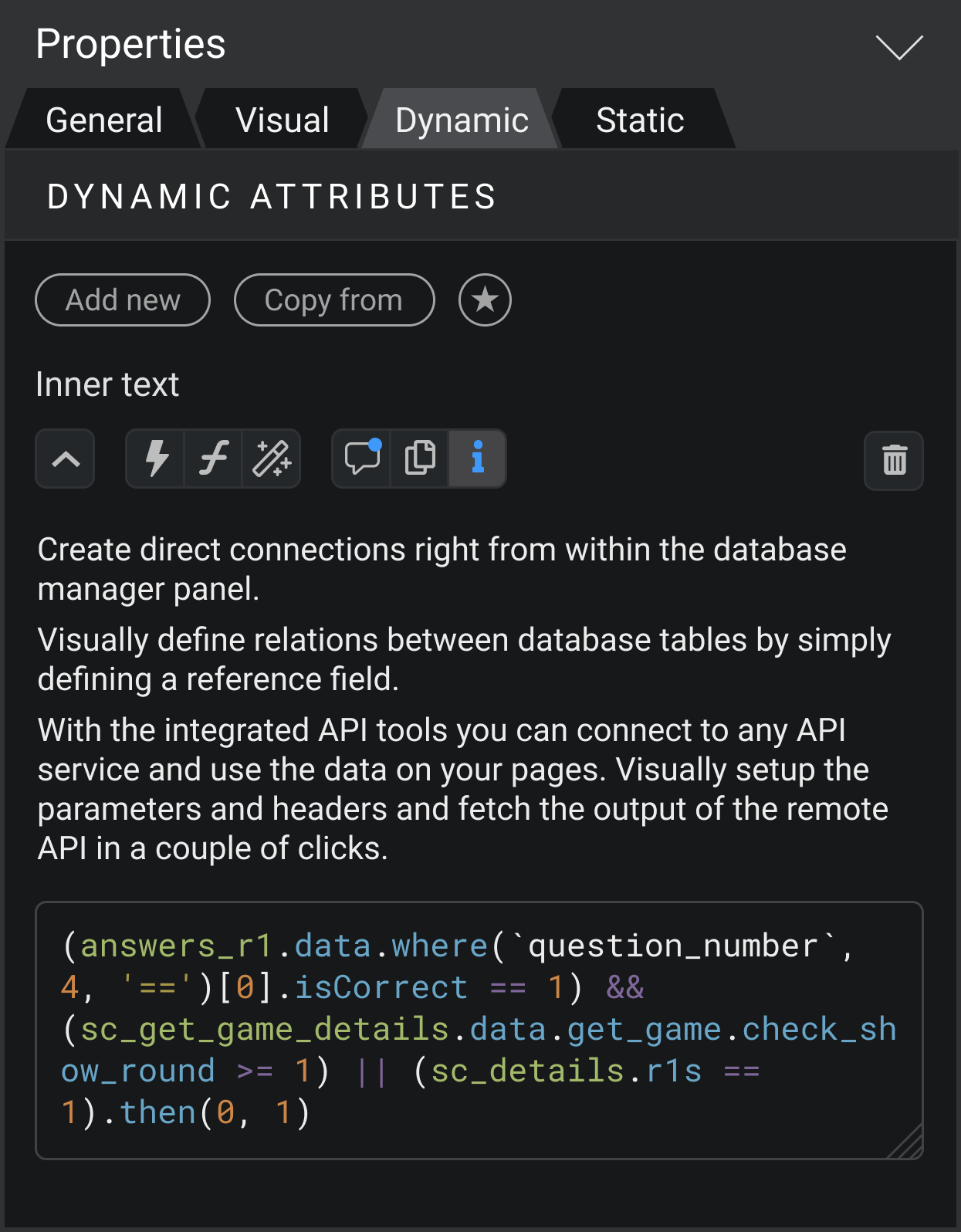
Task: Click the star favorites icon
Action: (x=485, y=300)
